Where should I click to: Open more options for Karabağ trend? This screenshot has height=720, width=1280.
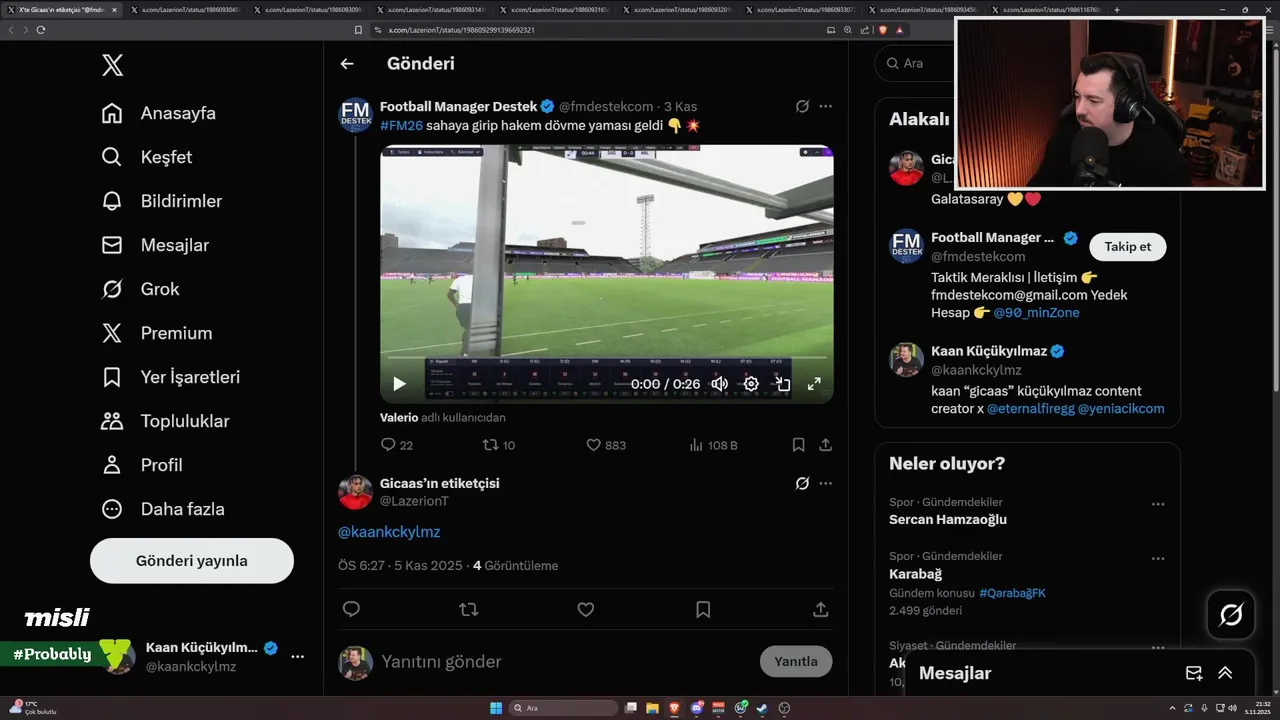(x=1158, y=559)
